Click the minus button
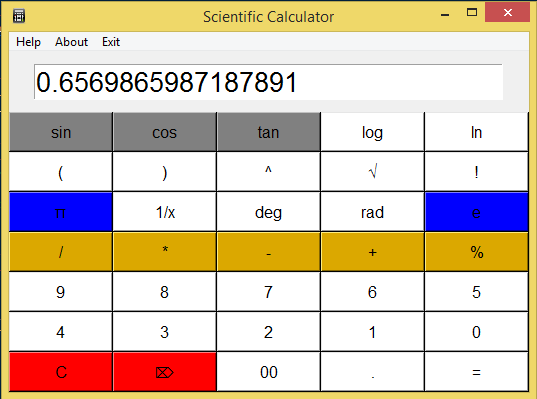 (268, 252)
